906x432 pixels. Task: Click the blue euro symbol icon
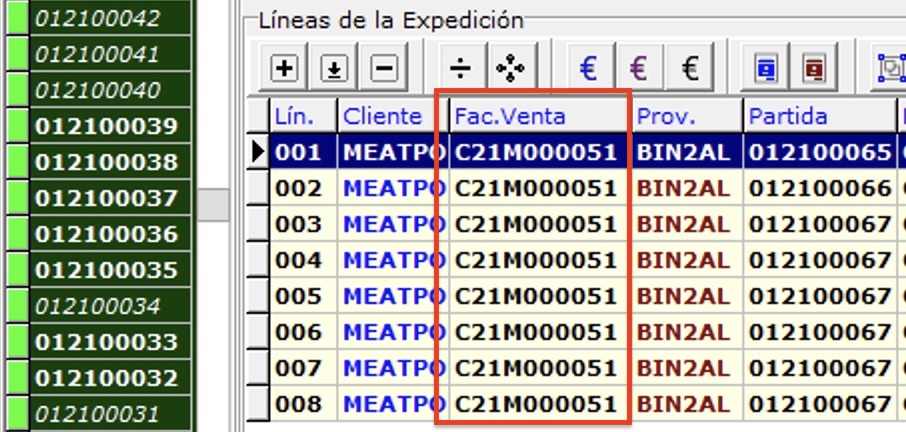click(x=589, y=68)
